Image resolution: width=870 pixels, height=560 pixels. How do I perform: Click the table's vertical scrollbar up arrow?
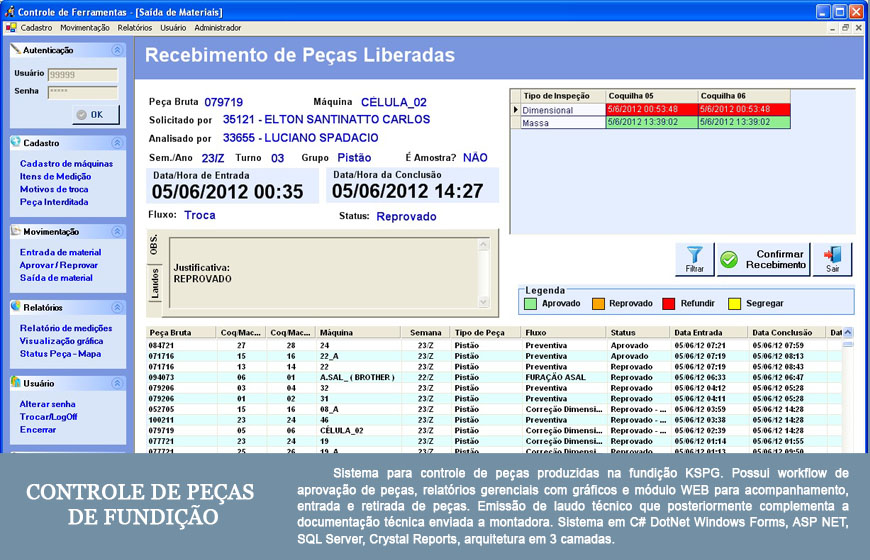point(848,332)
